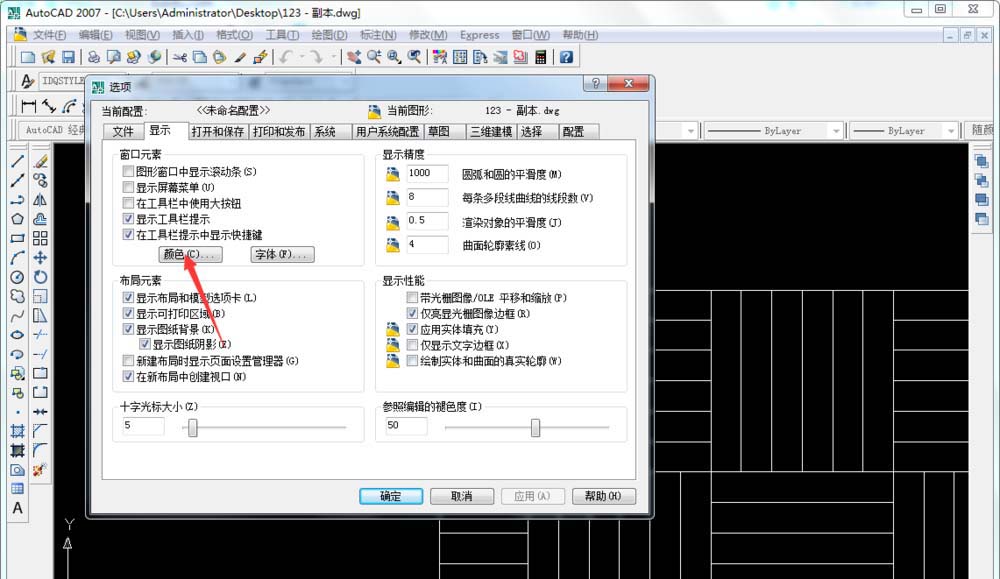The width and height of the screenshot is (1000, 579).
Task: Open the linetype ByLayer dropdown
Action: 836,131
